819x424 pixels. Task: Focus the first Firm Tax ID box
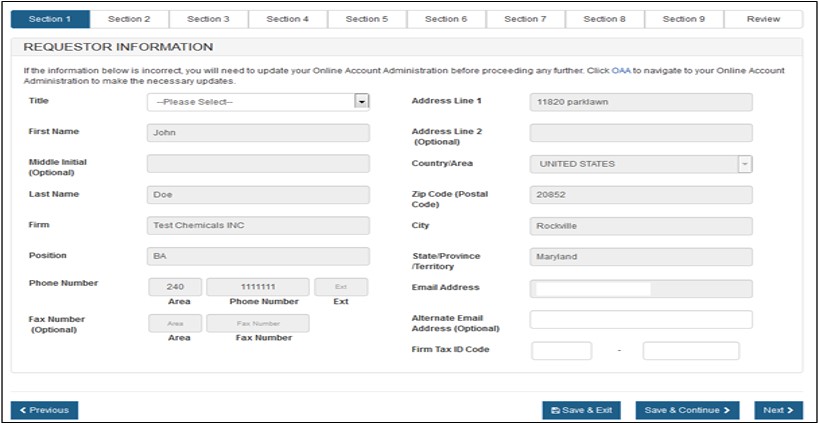click(561, 351)
